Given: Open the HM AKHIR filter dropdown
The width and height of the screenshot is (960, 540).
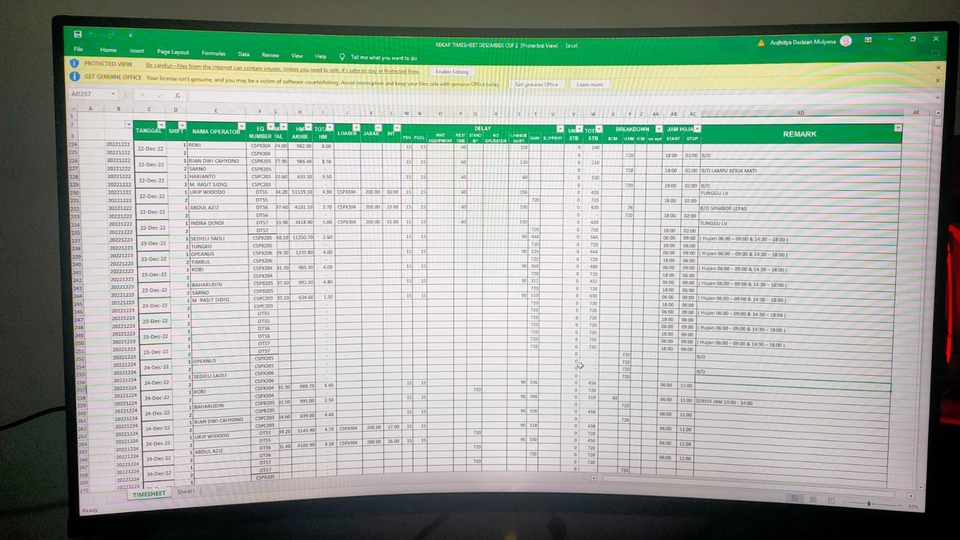Looking at the screenshot, I should point(308,127).
